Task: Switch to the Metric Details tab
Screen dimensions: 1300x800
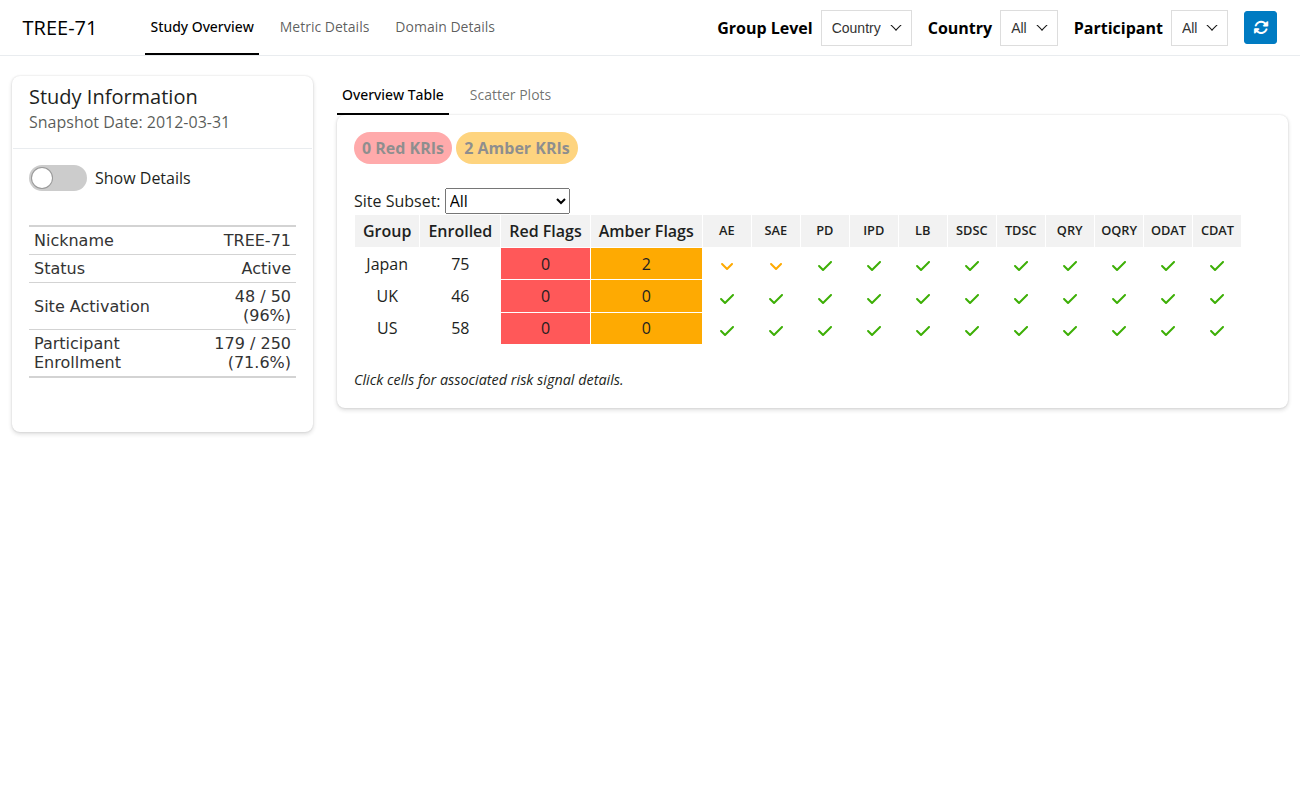Action: pos(324,27)
